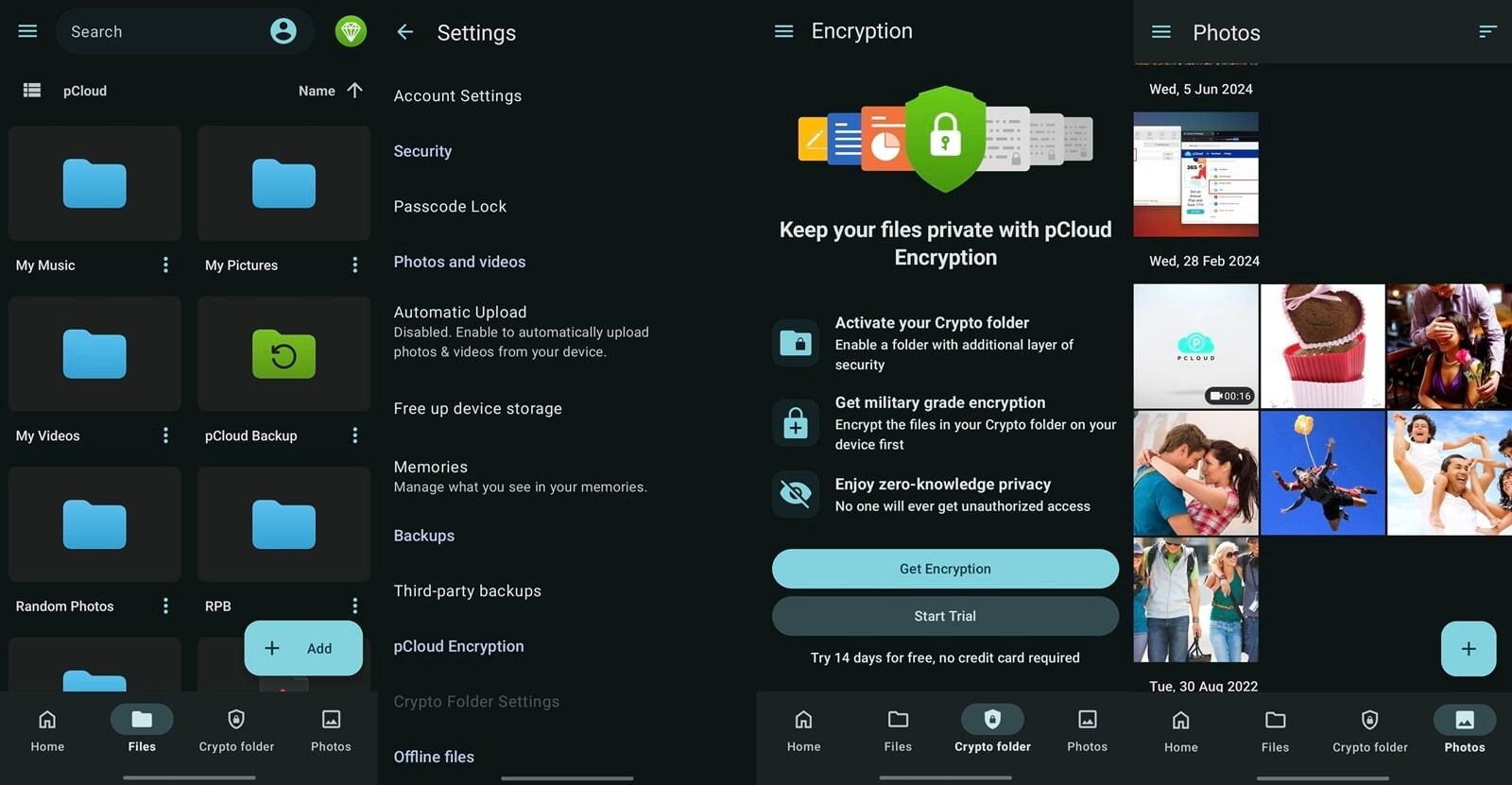Open options menu for Random Photos
The height and width of the screenshot is (785, 1512).
(x=165, y=606)
